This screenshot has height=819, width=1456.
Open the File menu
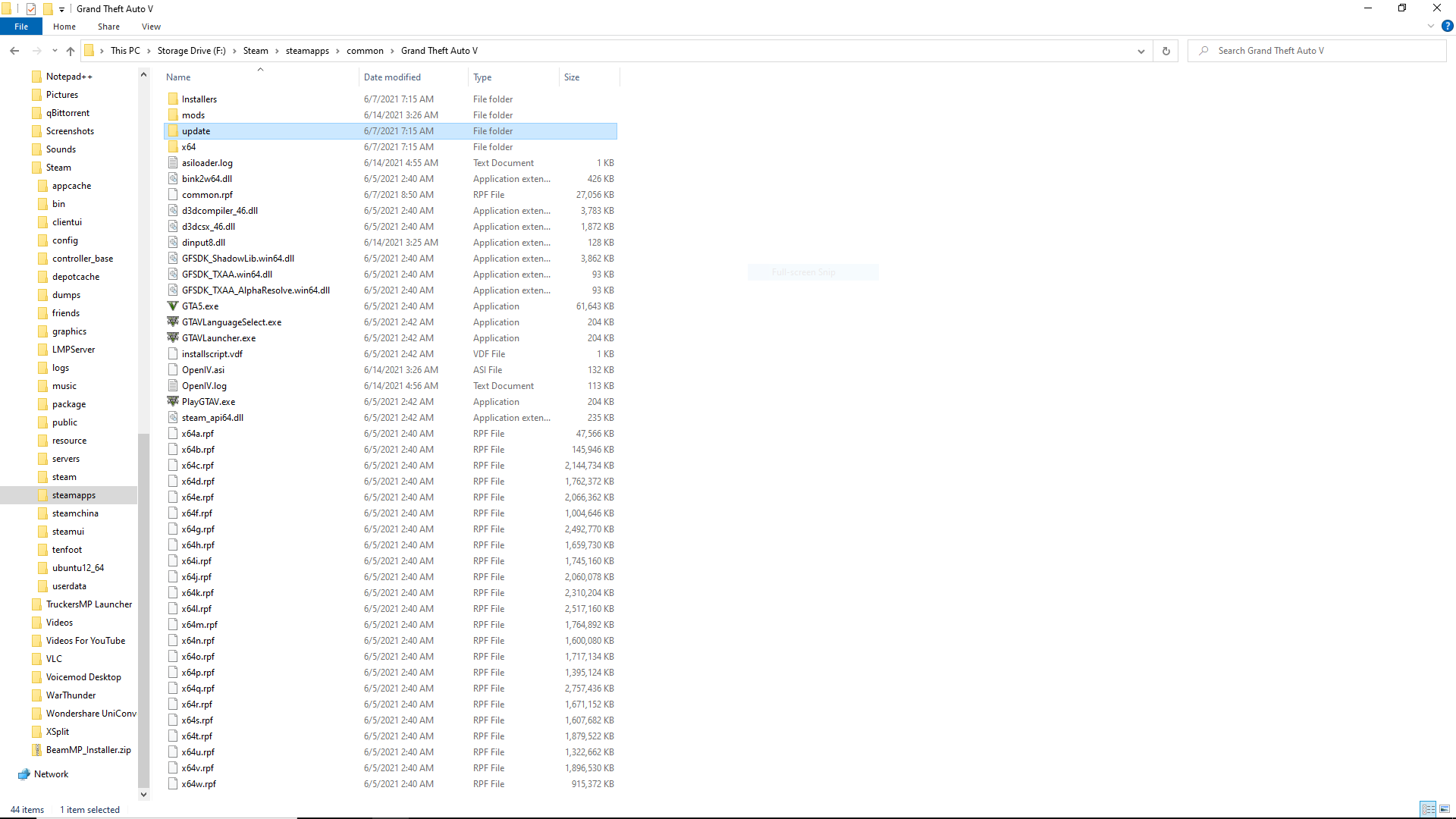[x=20, y=26]
